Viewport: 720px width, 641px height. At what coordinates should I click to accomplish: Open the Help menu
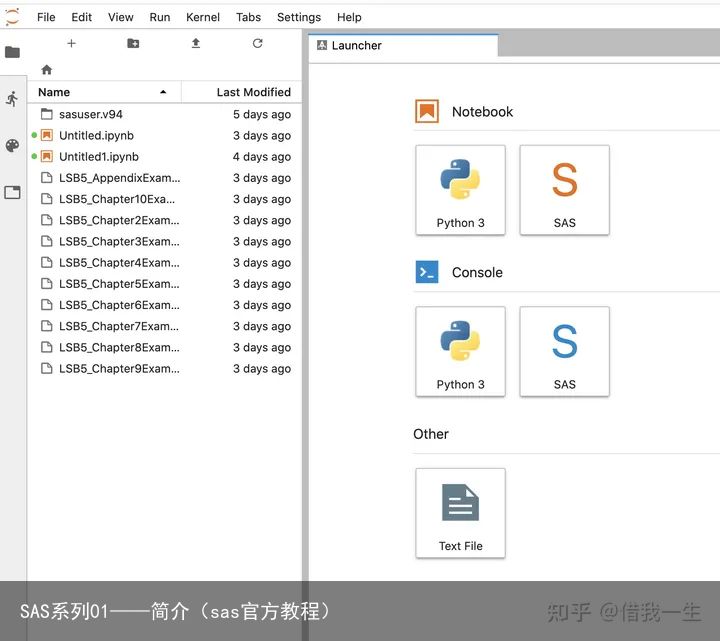[349, 17]
